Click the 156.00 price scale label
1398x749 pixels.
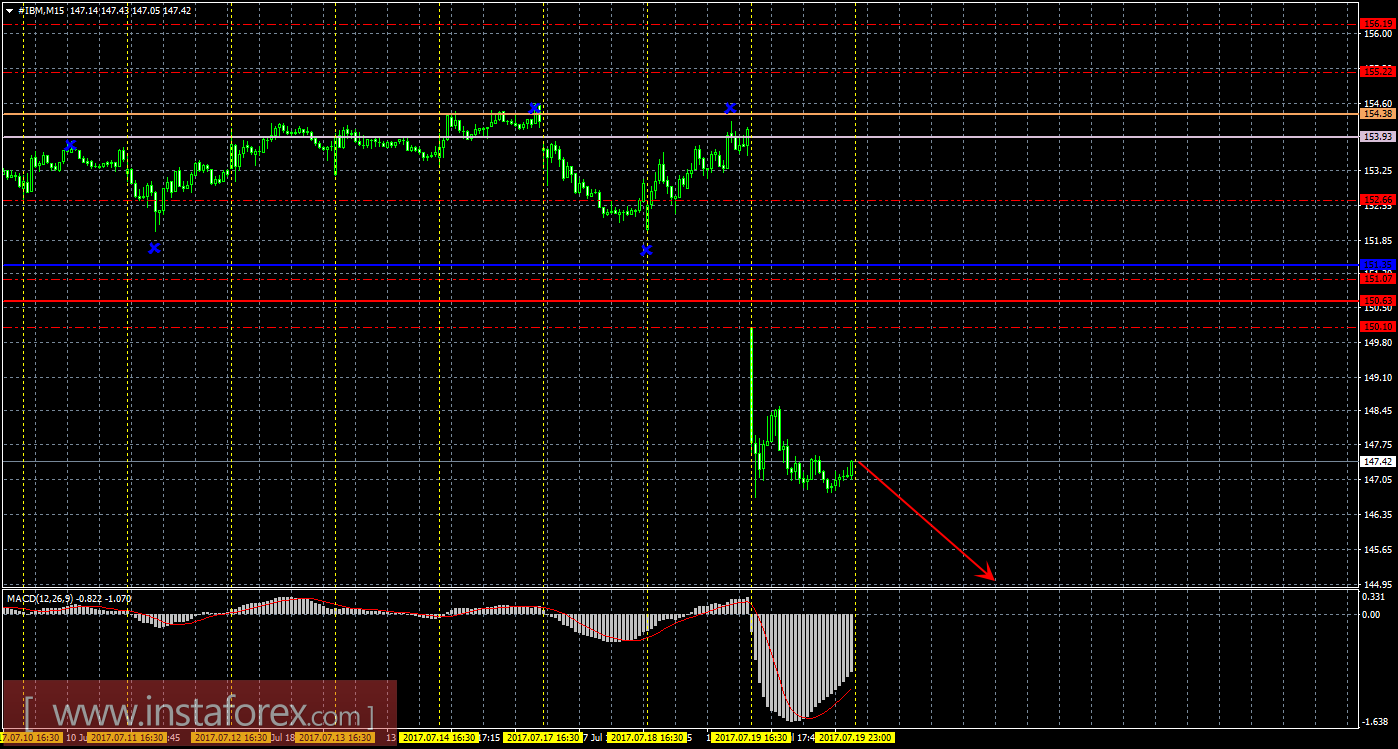click(x=1378, y=33)
